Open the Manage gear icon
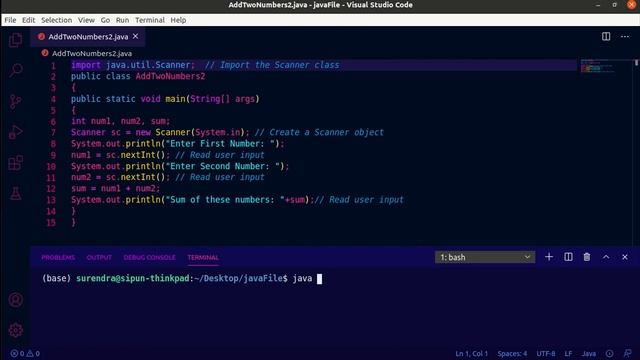The width and height of the screenshot is (640, 360). pos(16,330)
